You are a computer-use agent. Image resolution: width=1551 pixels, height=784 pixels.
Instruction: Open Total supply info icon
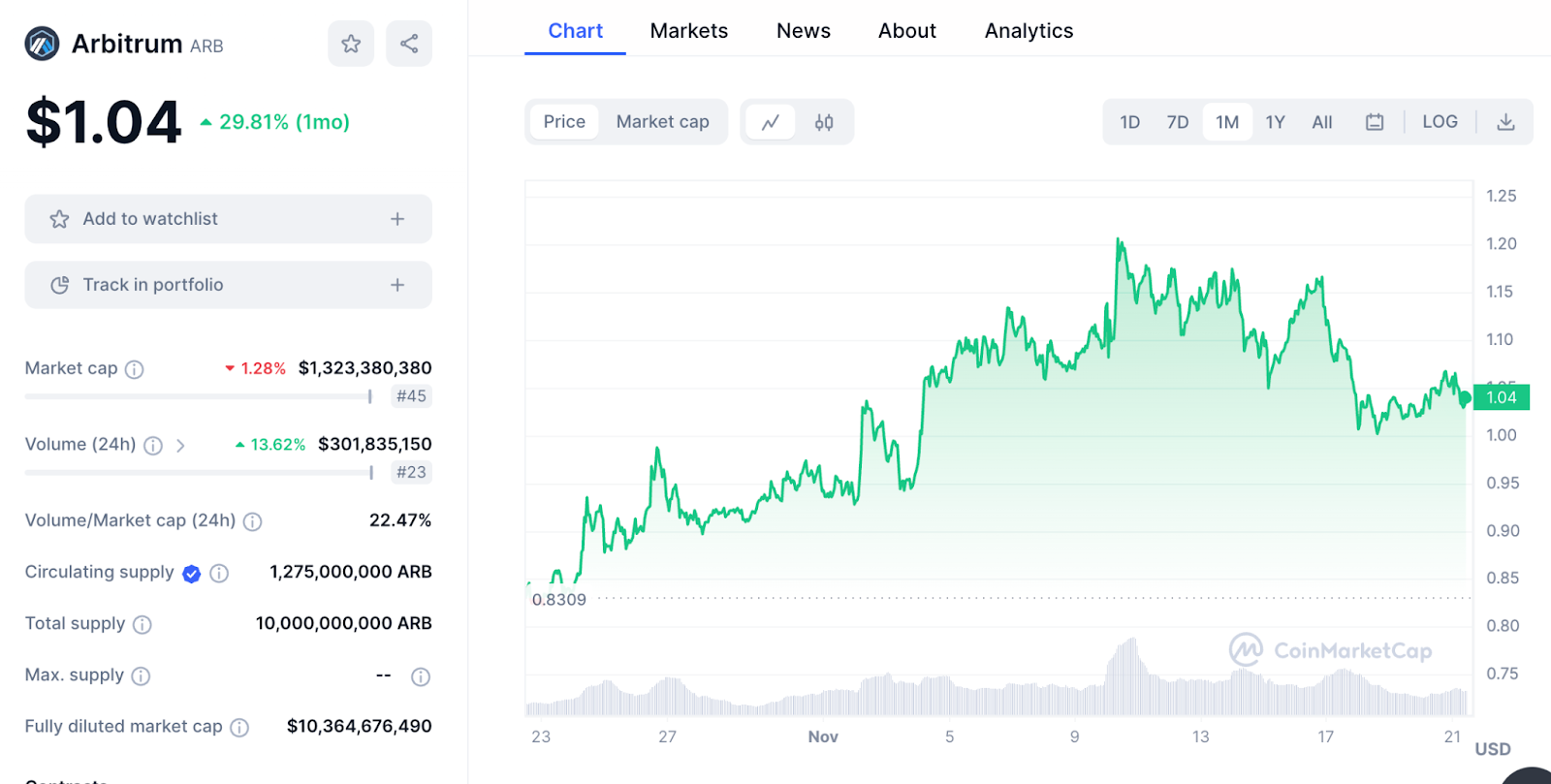(142, 625)
